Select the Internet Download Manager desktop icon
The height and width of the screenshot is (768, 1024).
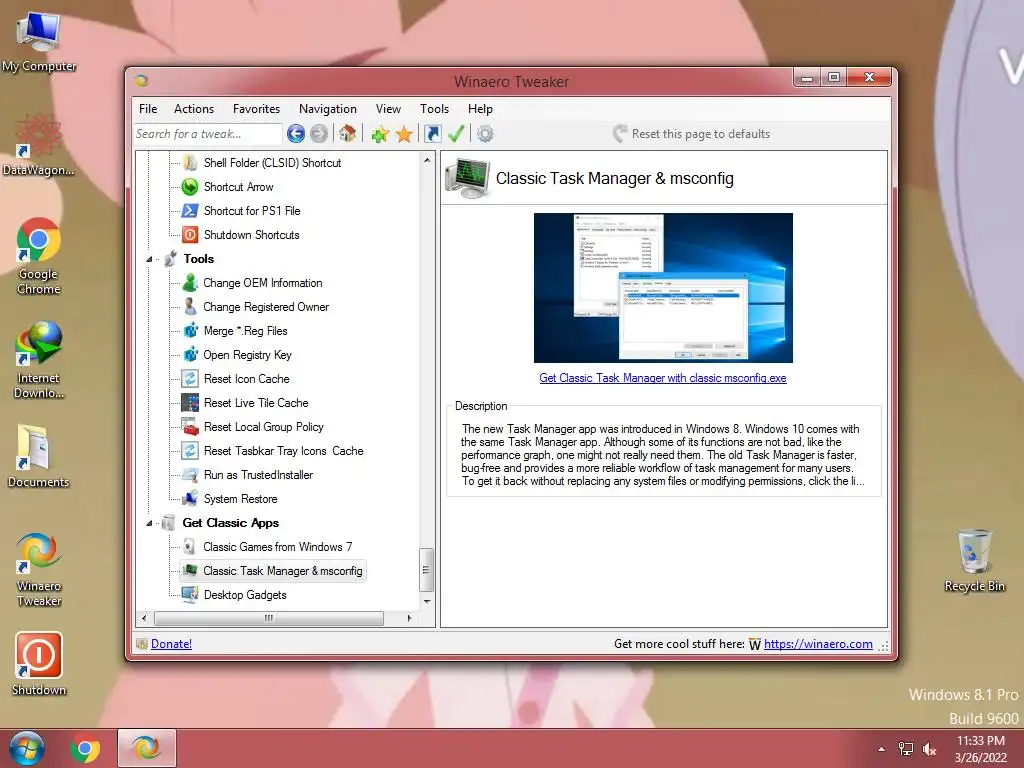39,360
